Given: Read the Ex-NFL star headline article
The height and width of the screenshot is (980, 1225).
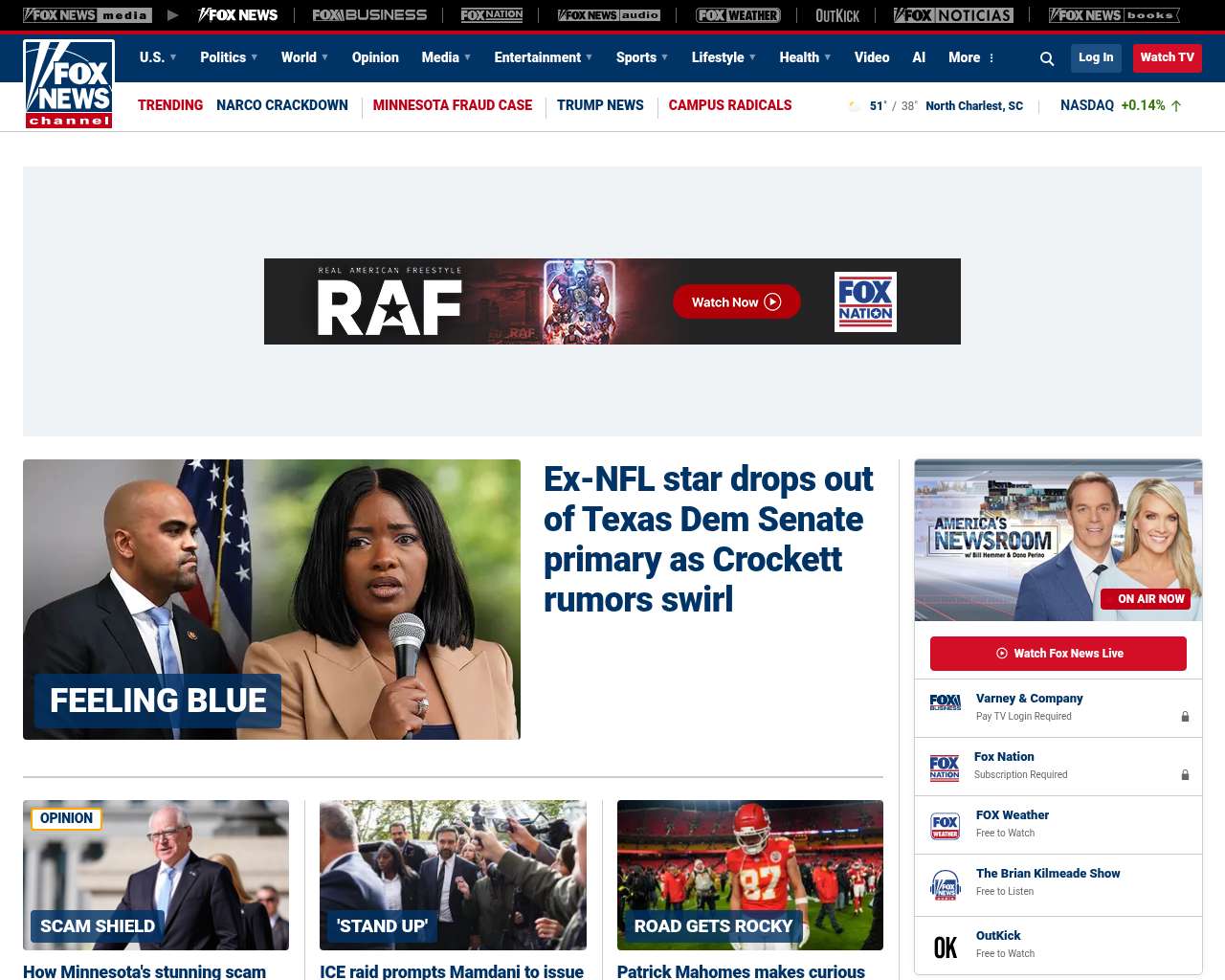Looking at the screenshot, I should coord(708,539).
